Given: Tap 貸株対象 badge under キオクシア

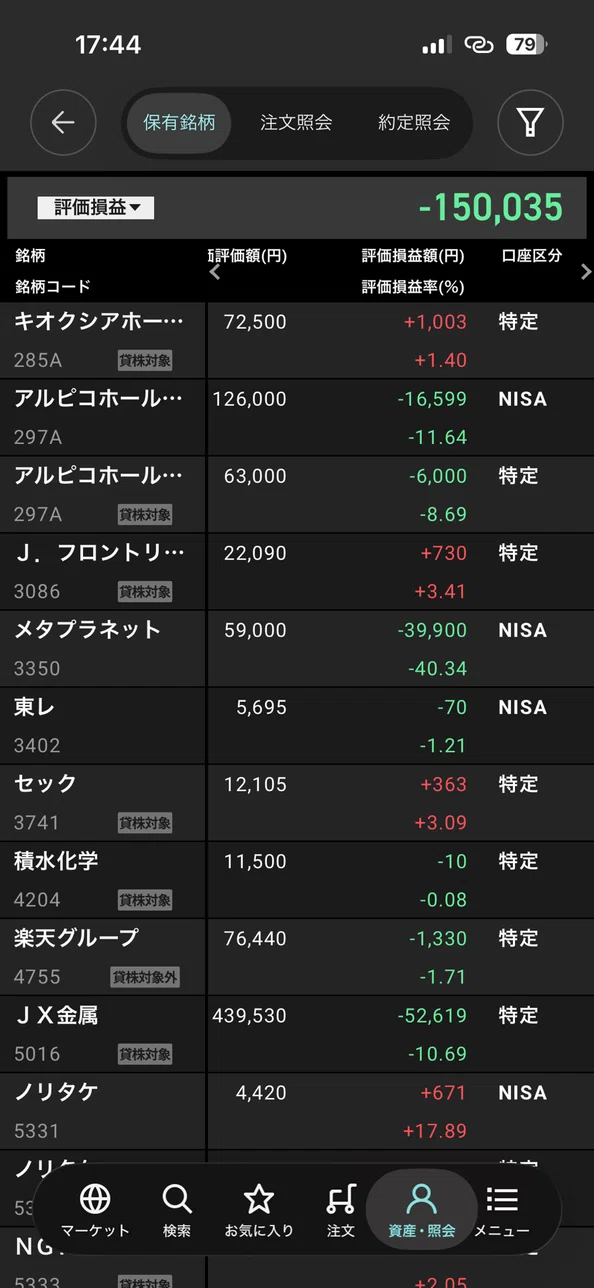Looking at the screenshot, I should coord(145,360).
